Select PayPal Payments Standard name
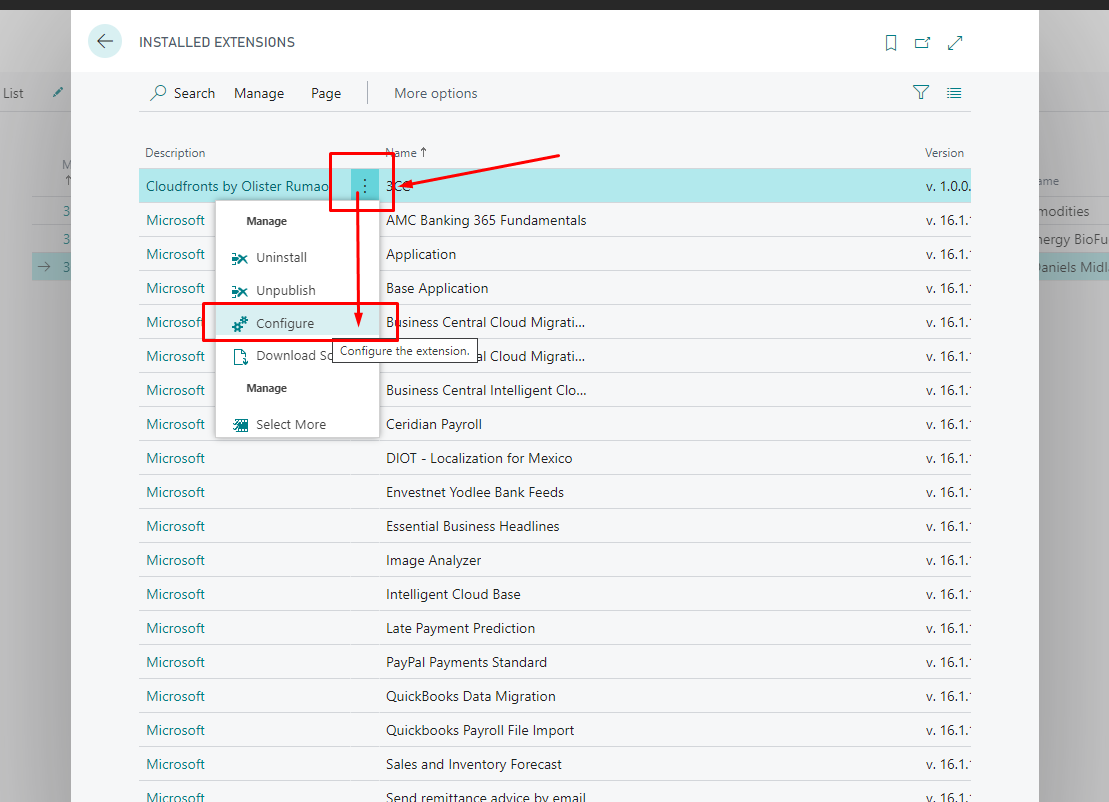The width and height of the screenshot is (1109, 802). pos(466,662)
